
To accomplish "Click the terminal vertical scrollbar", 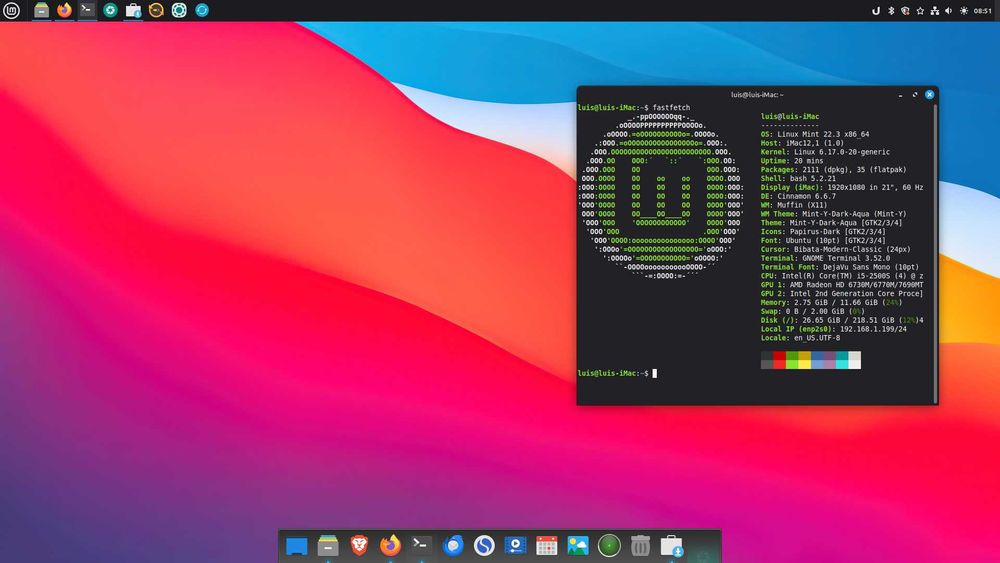I will [935, 254].
